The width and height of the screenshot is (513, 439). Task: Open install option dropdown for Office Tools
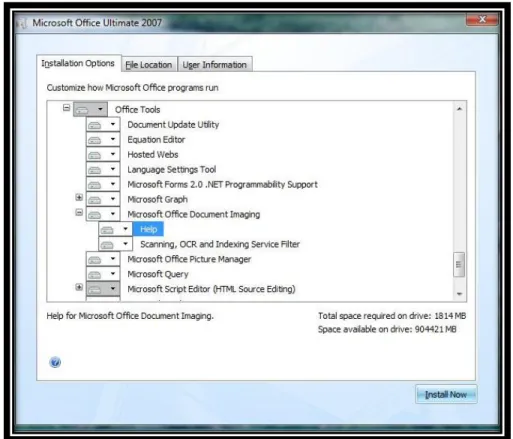pos(90,109)
